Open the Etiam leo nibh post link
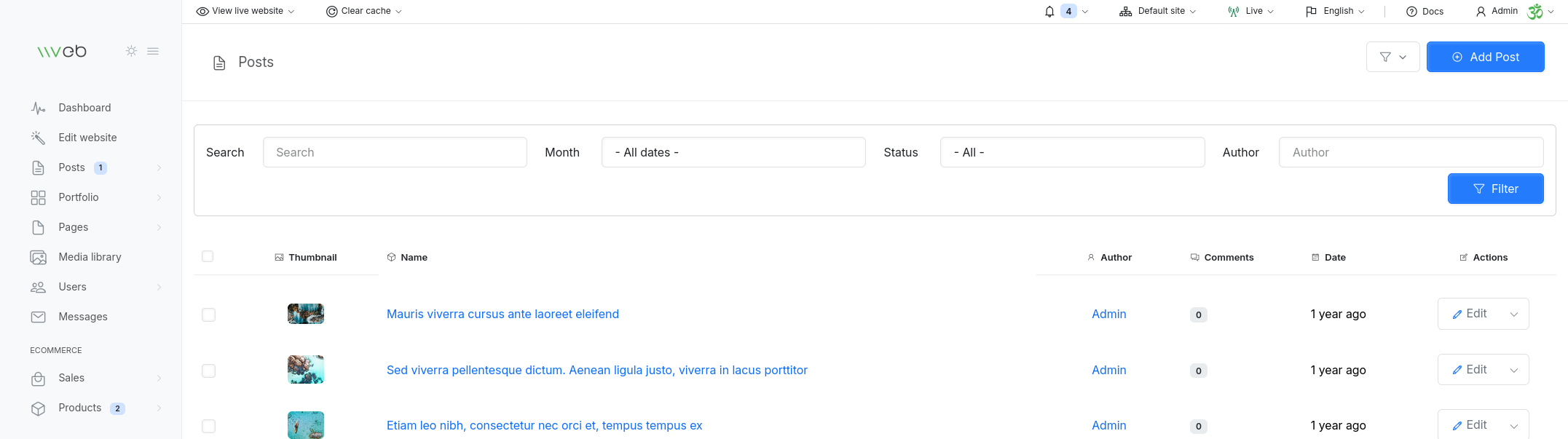The width and height of the screenshot is (1568, 439). [x=544, y=425]
